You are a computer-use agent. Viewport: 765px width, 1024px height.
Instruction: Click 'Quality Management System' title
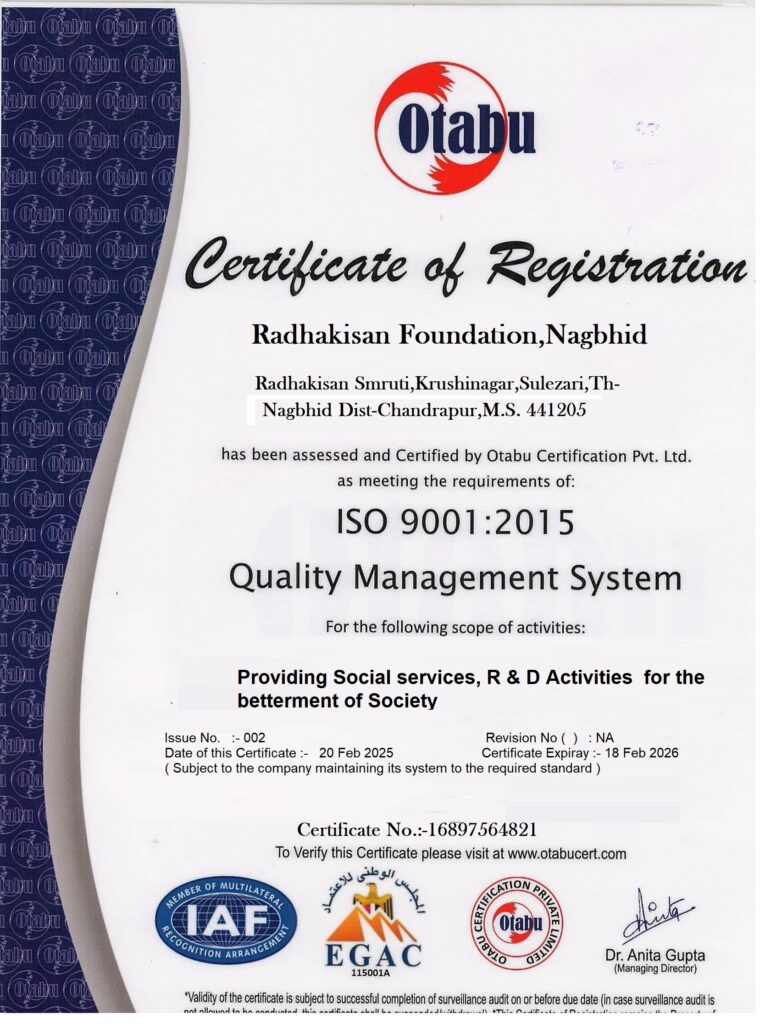455,579
